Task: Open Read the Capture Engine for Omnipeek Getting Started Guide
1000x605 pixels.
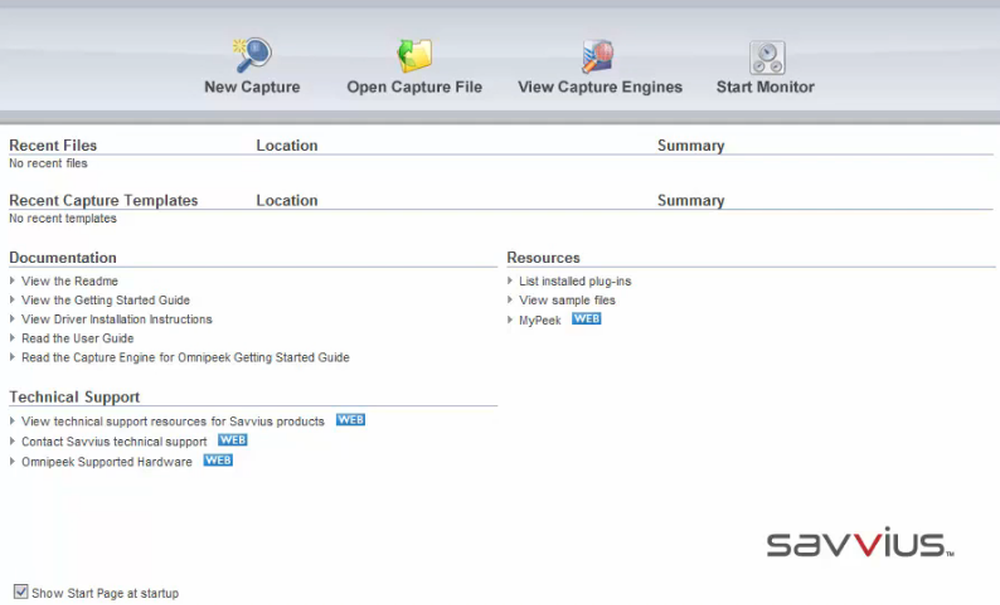Action: tap(186, 357)
